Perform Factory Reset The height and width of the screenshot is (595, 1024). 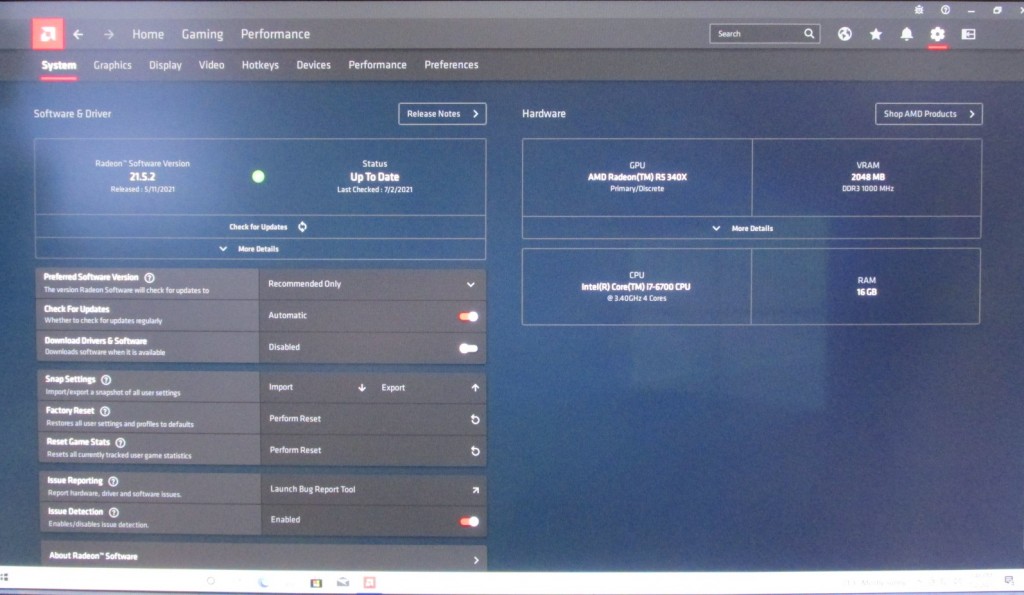[x=373, y=419]
